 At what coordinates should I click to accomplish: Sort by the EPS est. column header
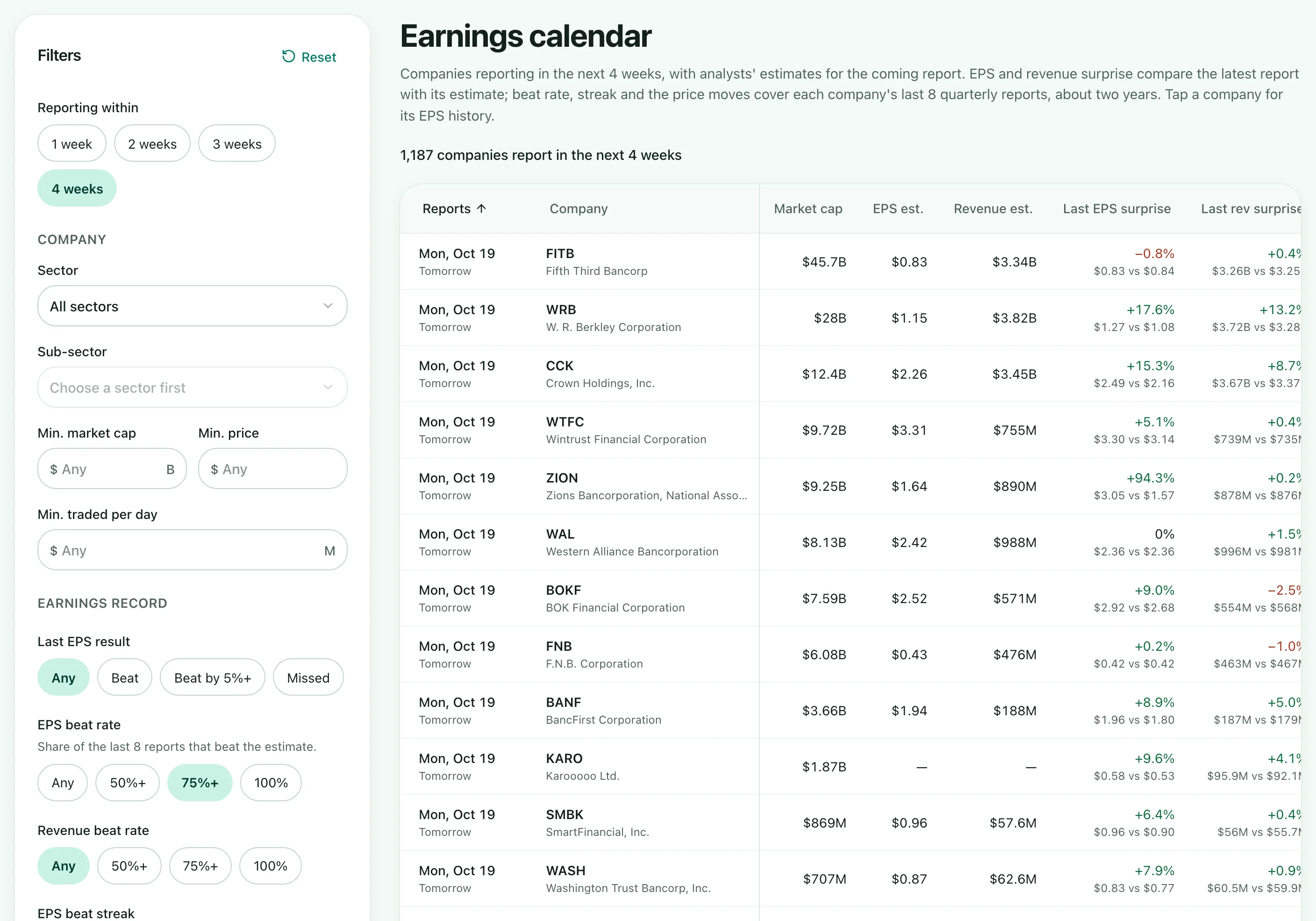click(898, 209)
